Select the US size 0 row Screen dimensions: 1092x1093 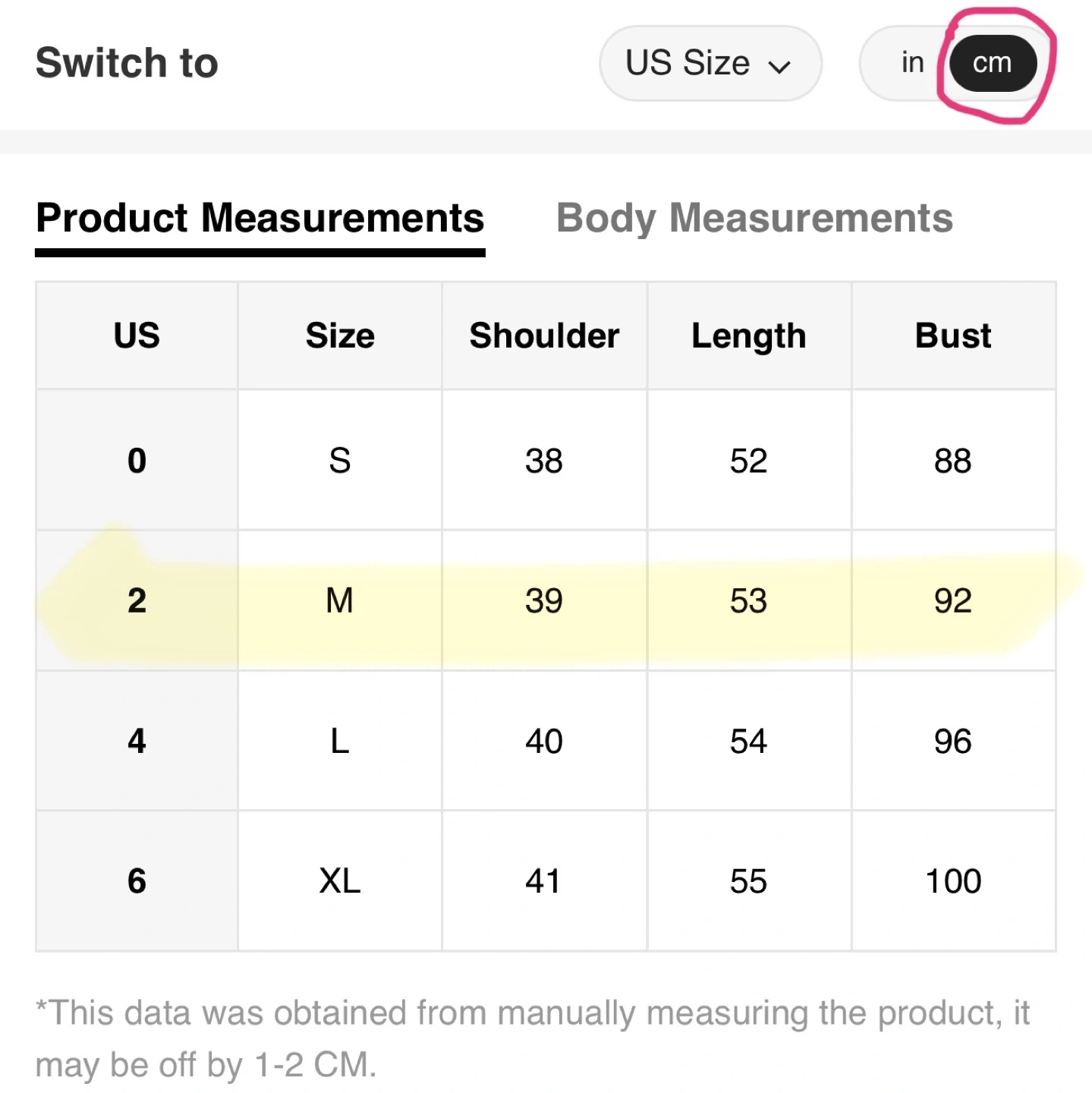click(137, 461)
